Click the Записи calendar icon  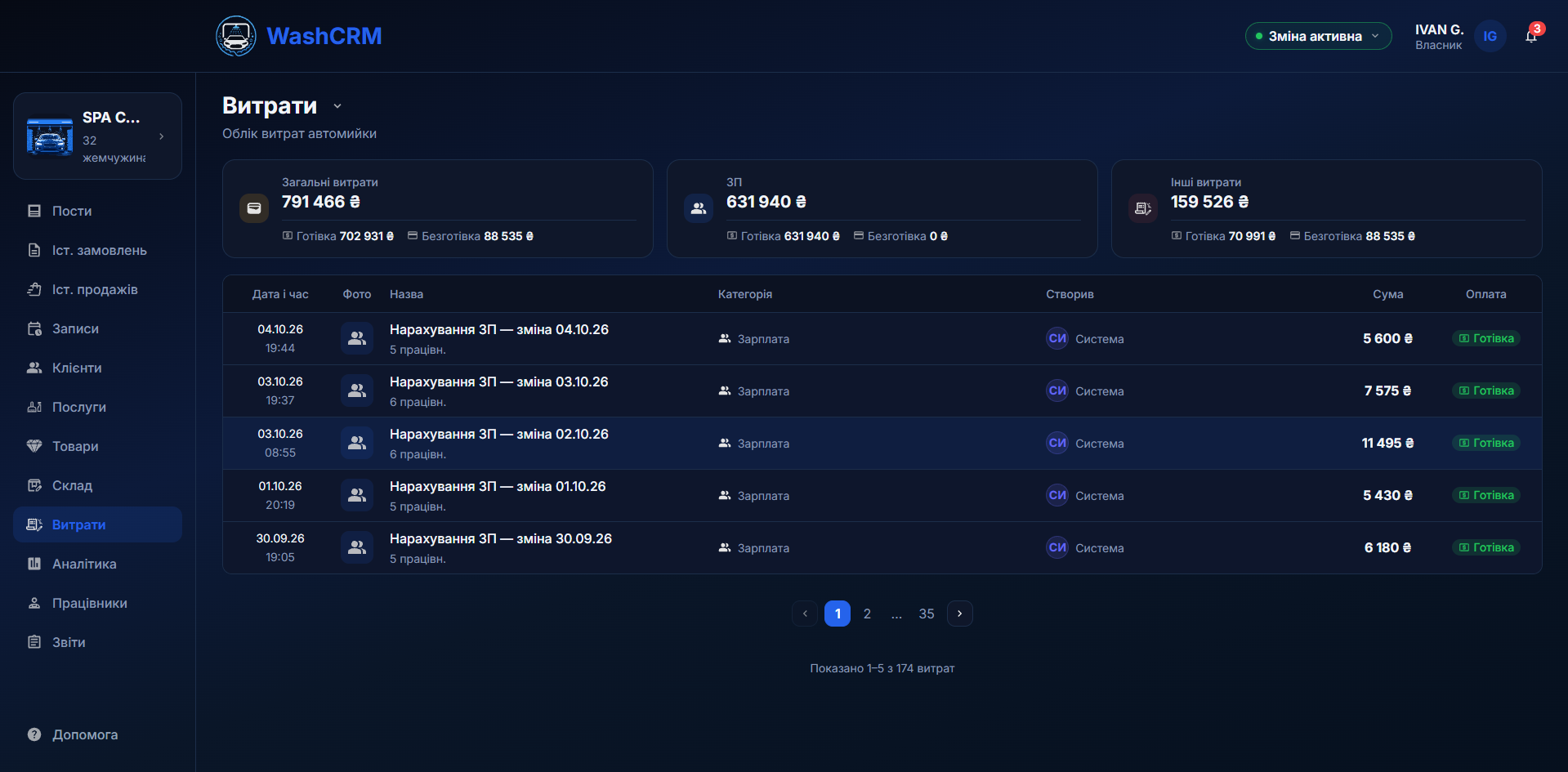[x=34, y=328]
